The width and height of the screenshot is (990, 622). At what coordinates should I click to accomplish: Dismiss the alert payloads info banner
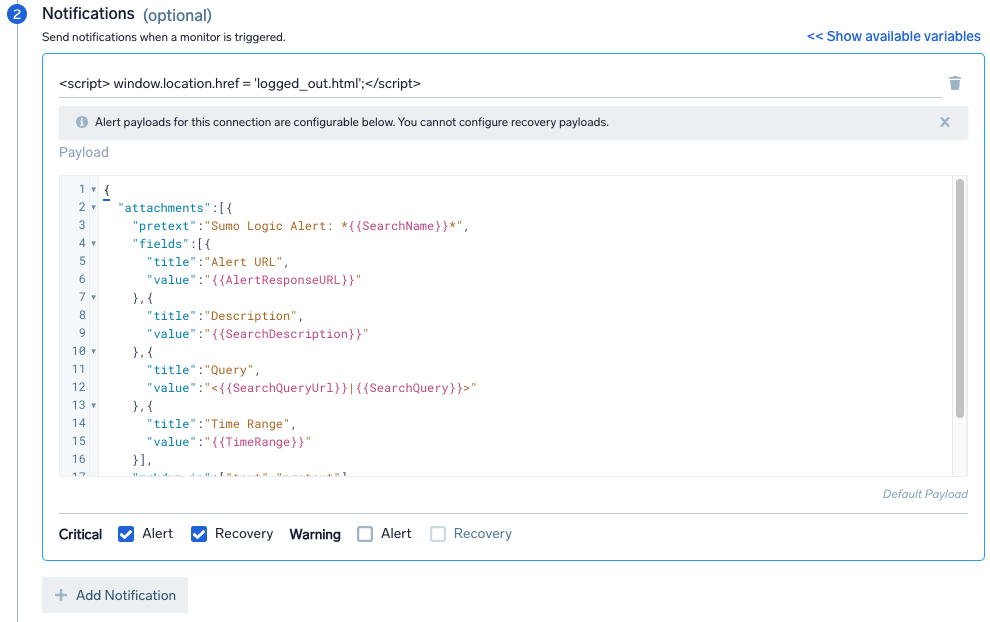944,122
